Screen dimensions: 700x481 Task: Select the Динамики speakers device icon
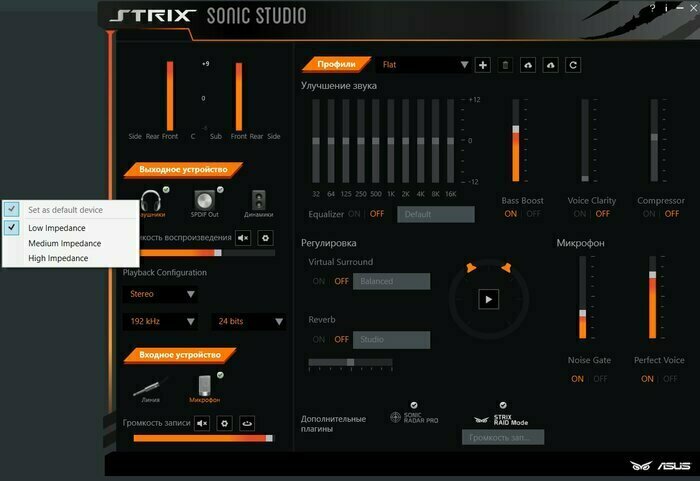coord(259,200)
